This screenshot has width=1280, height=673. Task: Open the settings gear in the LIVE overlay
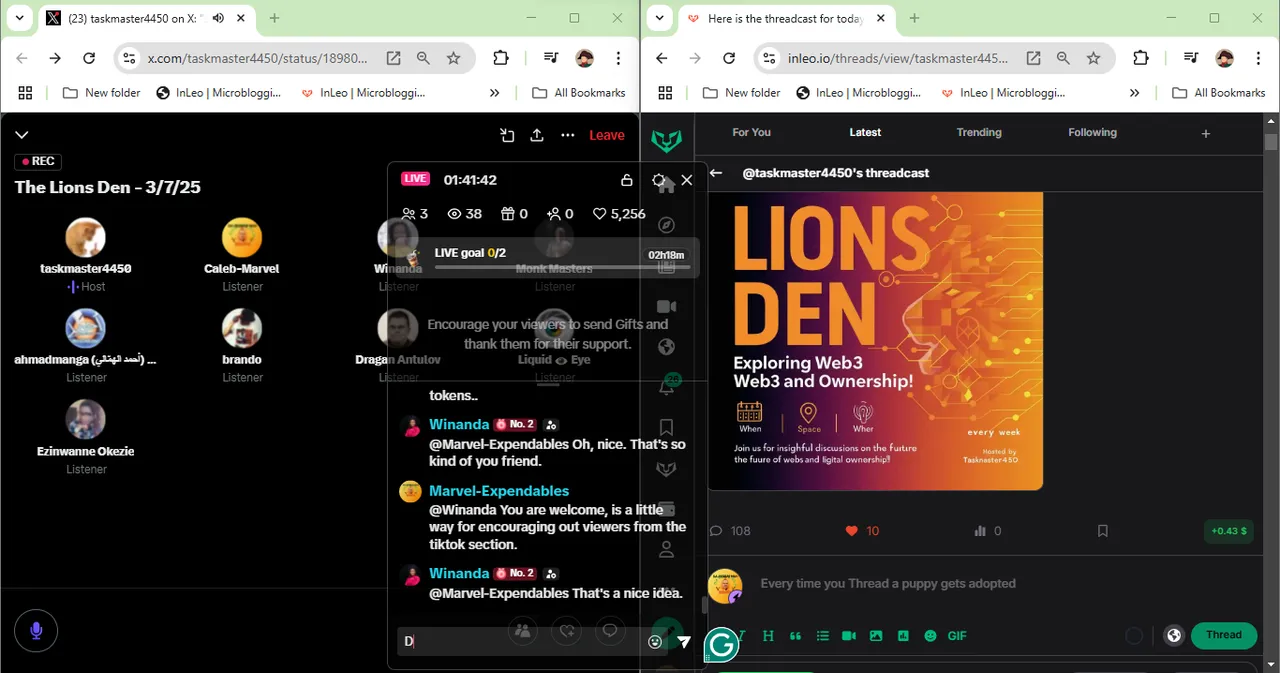click(658, 180)
